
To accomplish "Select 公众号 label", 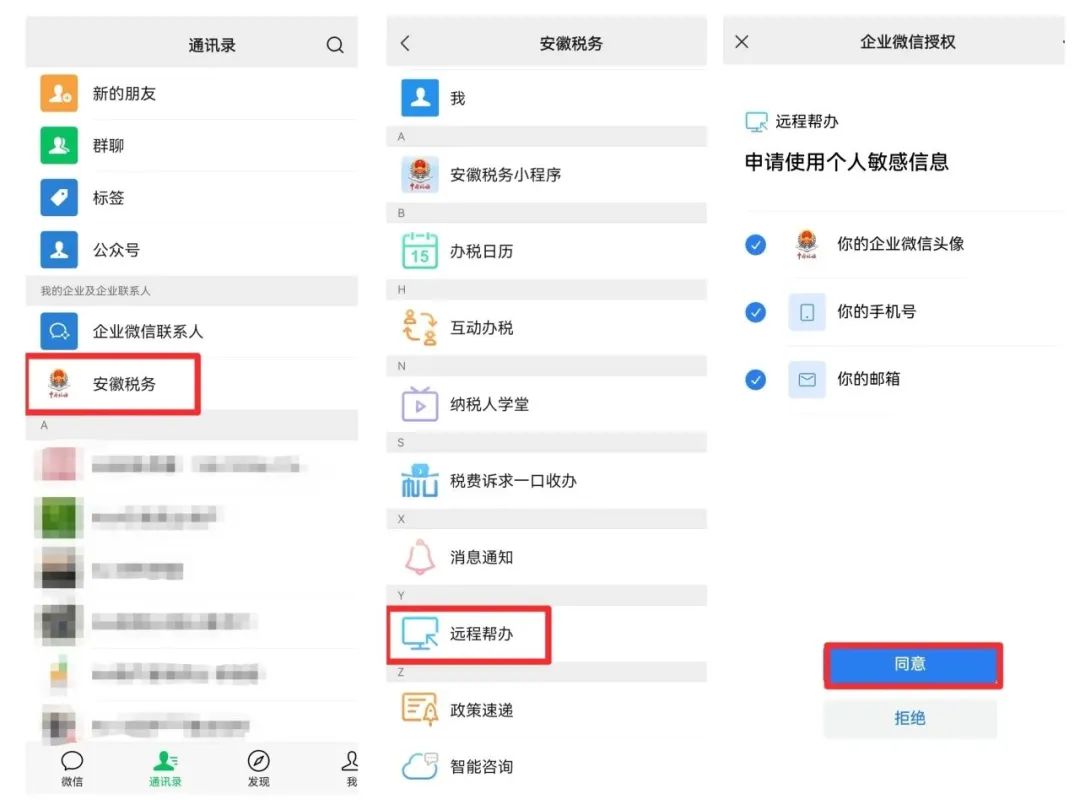I will [116, 249].
